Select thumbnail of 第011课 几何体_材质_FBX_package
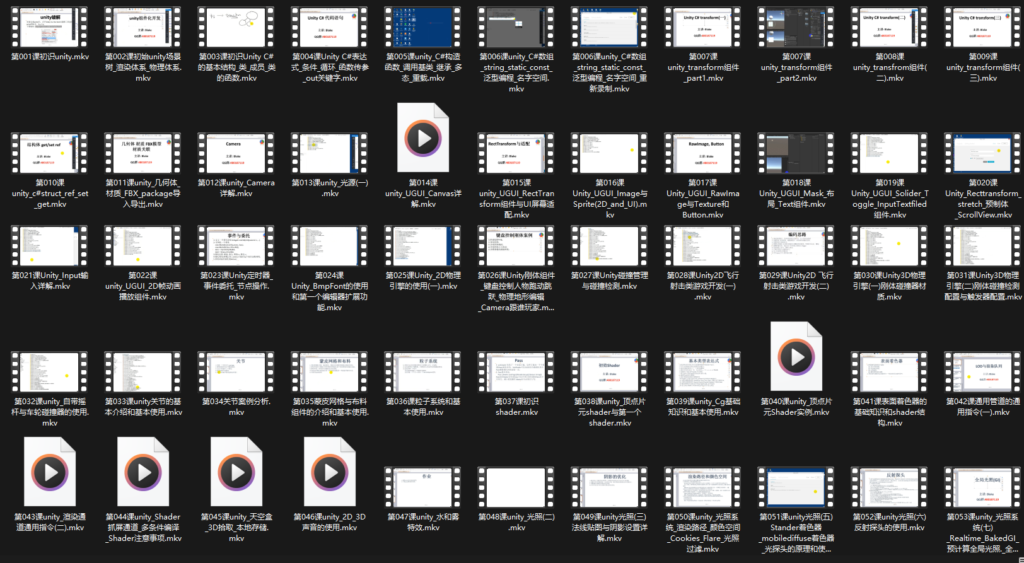This screenshot has height=563, width=1024. [143, 153]
